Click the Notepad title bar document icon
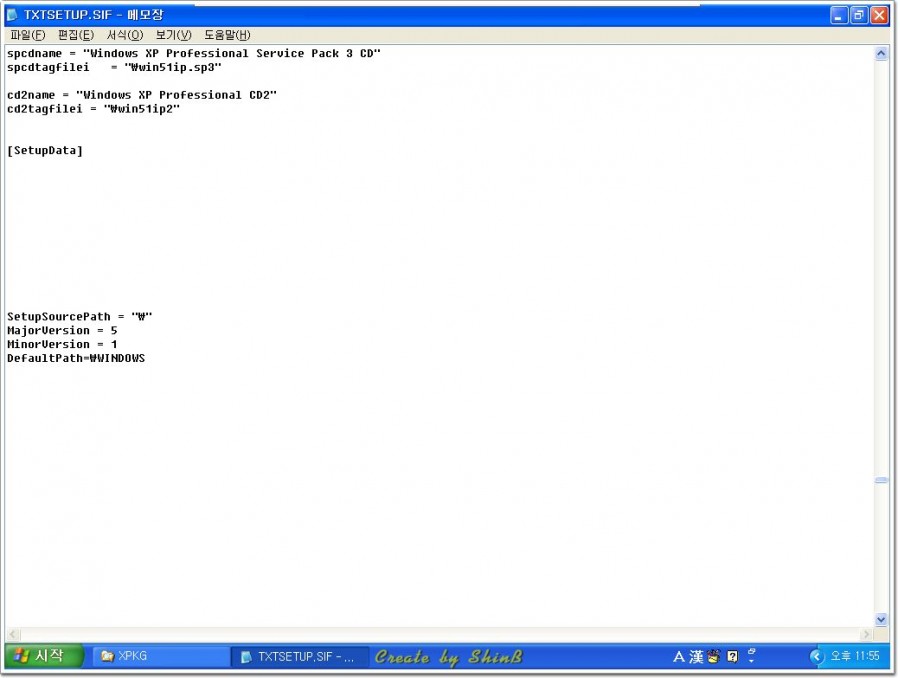The height and width of the screenshot is (678, 900). pyautogui.click(x=13, y=14)
